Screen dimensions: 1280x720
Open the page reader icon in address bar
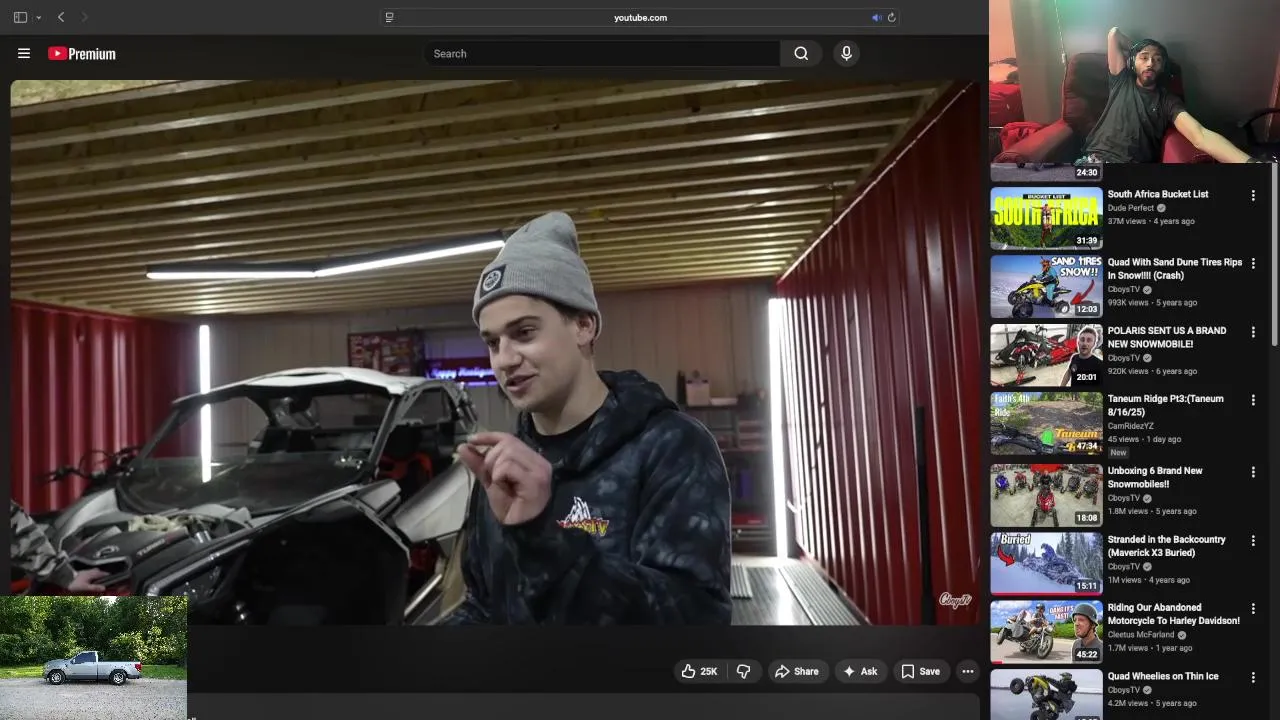tap(389, 17)
